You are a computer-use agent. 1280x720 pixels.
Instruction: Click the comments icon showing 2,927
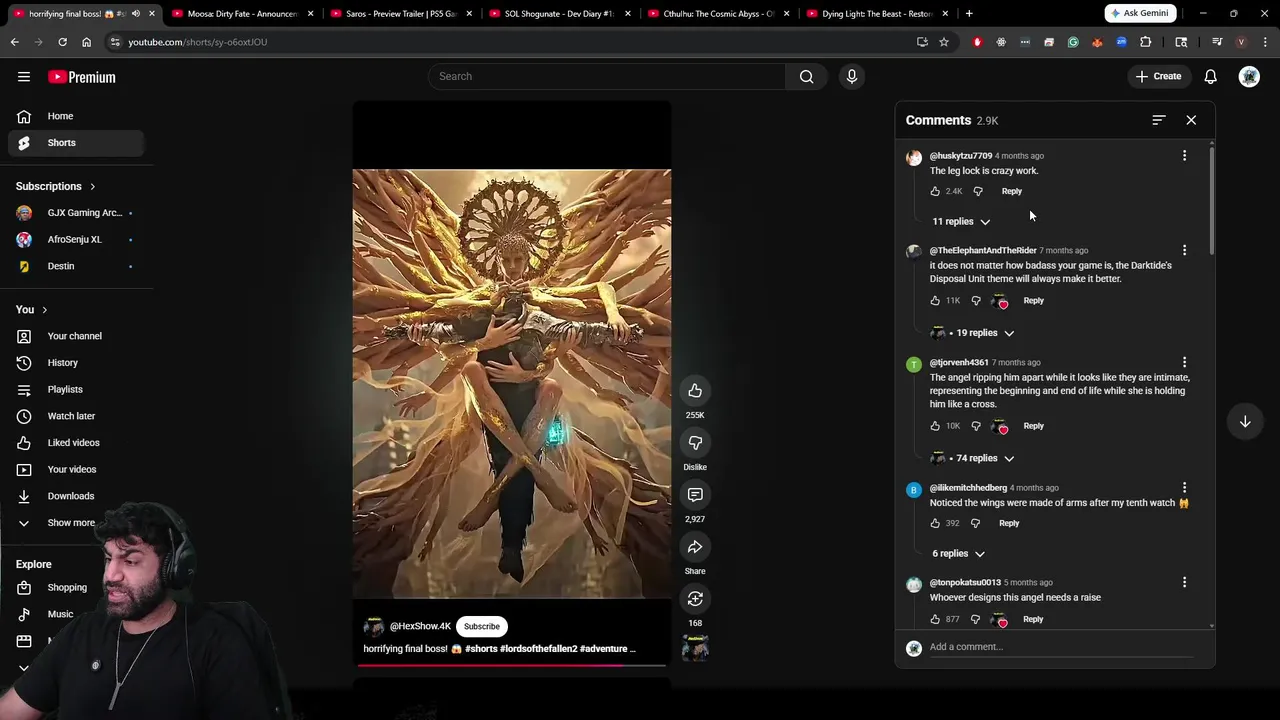click(x=695, y=495)
